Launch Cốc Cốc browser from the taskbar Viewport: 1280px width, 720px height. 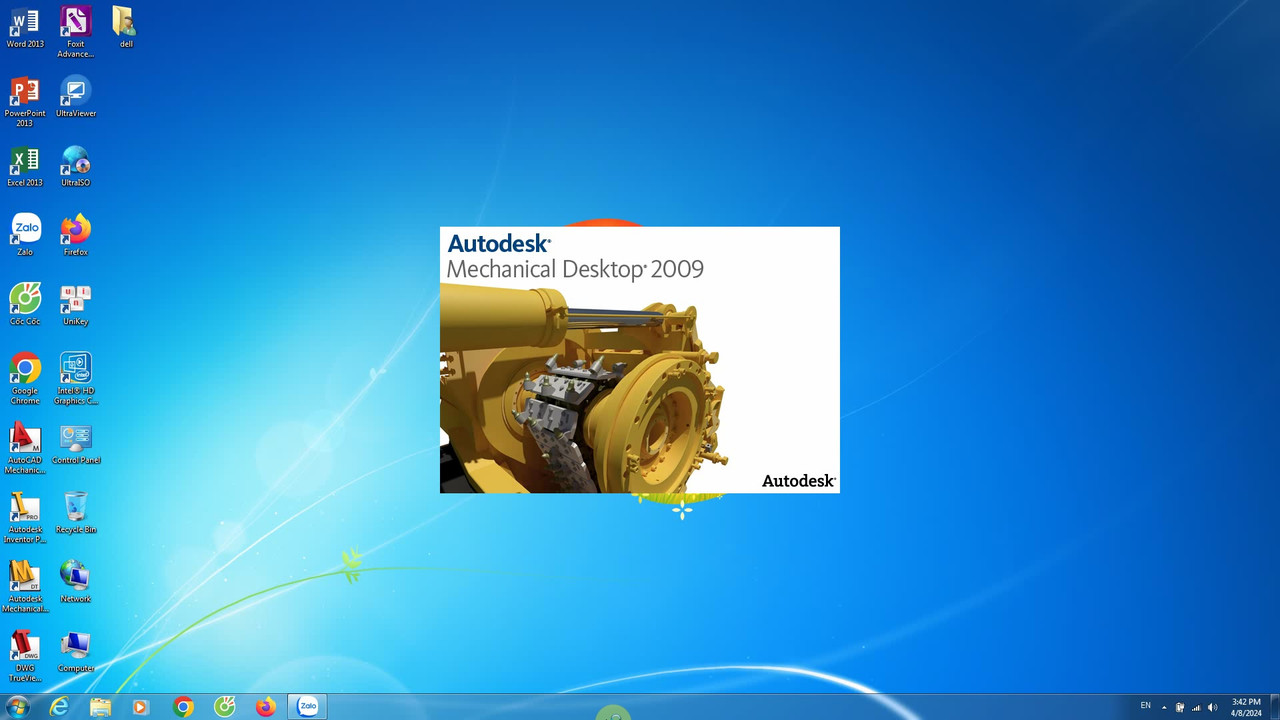point(225,707)
